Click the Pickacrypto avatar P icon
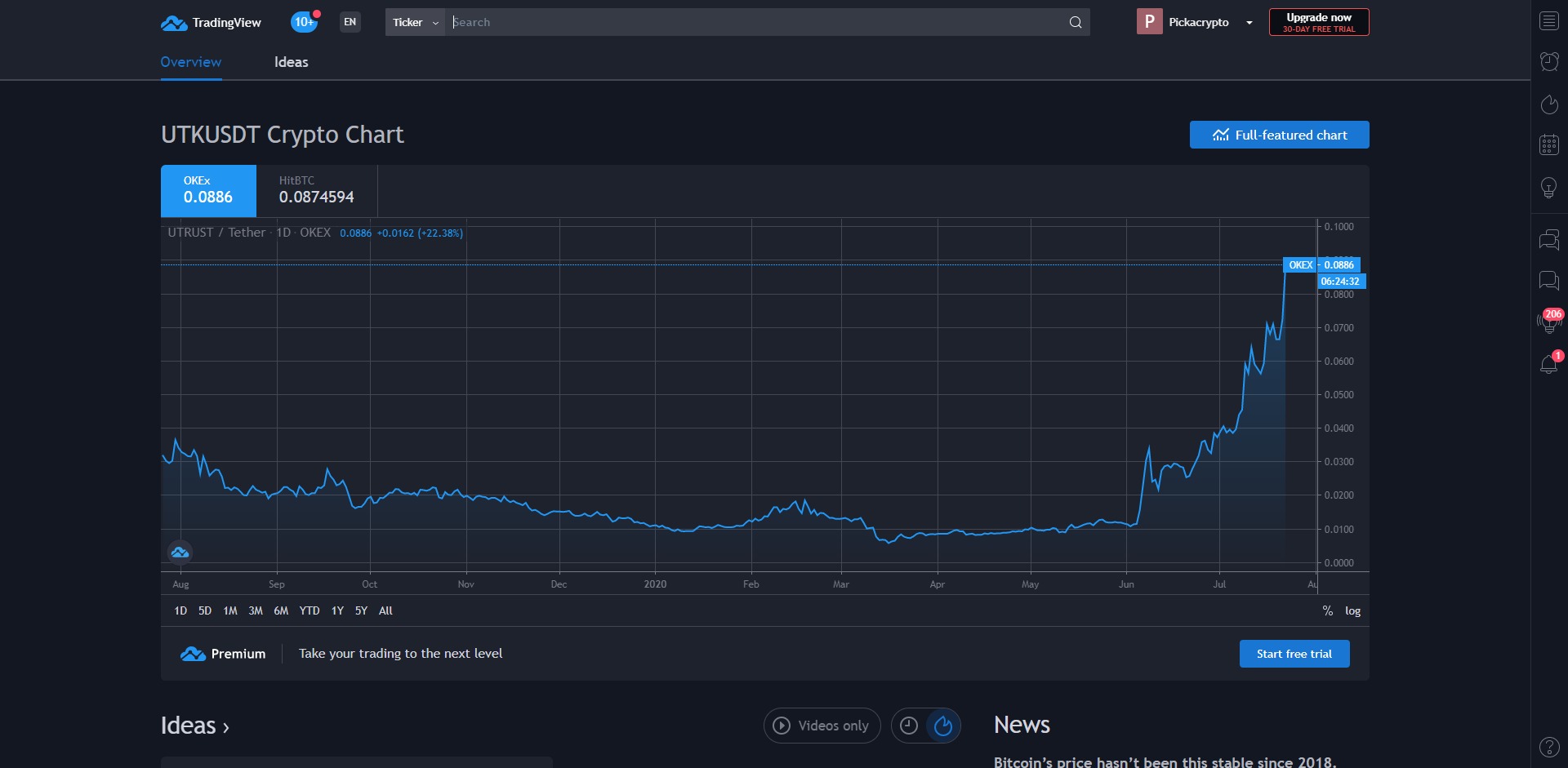1568x768 pixels. [1149, 22]
